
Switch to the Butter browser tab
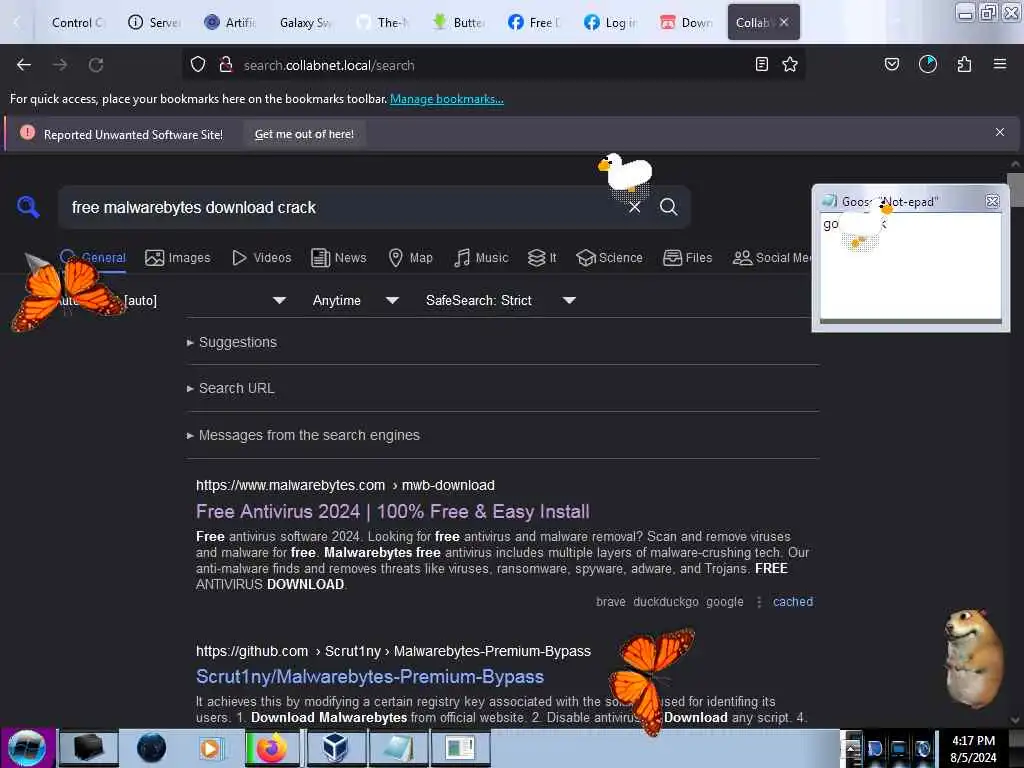tap(458, 22)
